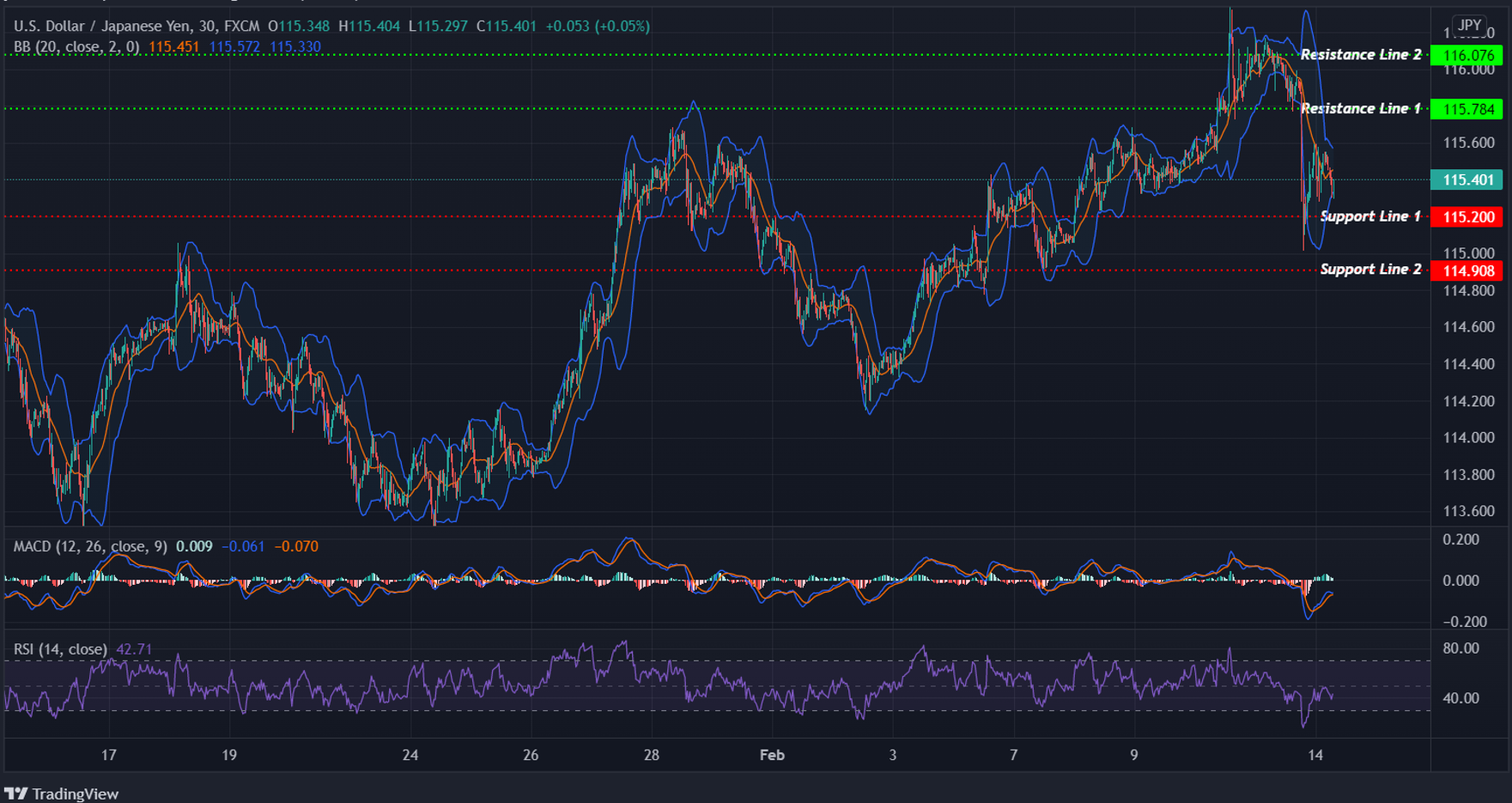1512x803 pixels.
Task: Click the MACD (12, 26, close, 9) legend
Action: (x=90, y=545)
